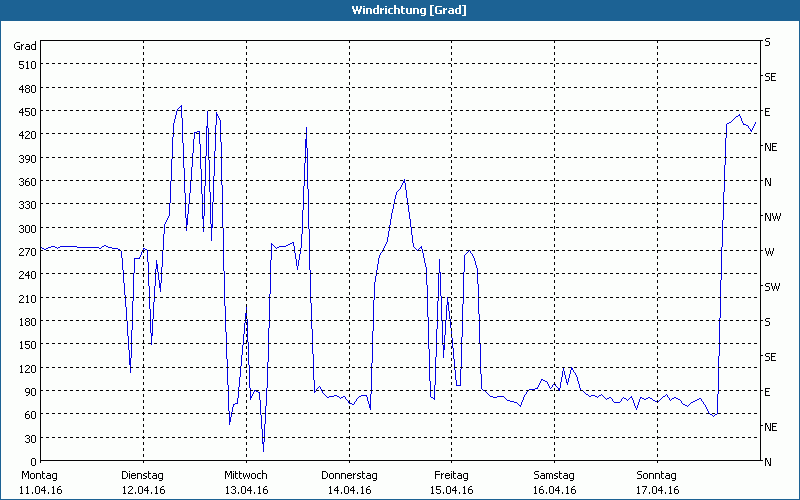Pick the 180 degree axis label
Screen dimensions: 800x500
[x=28, y=322]
